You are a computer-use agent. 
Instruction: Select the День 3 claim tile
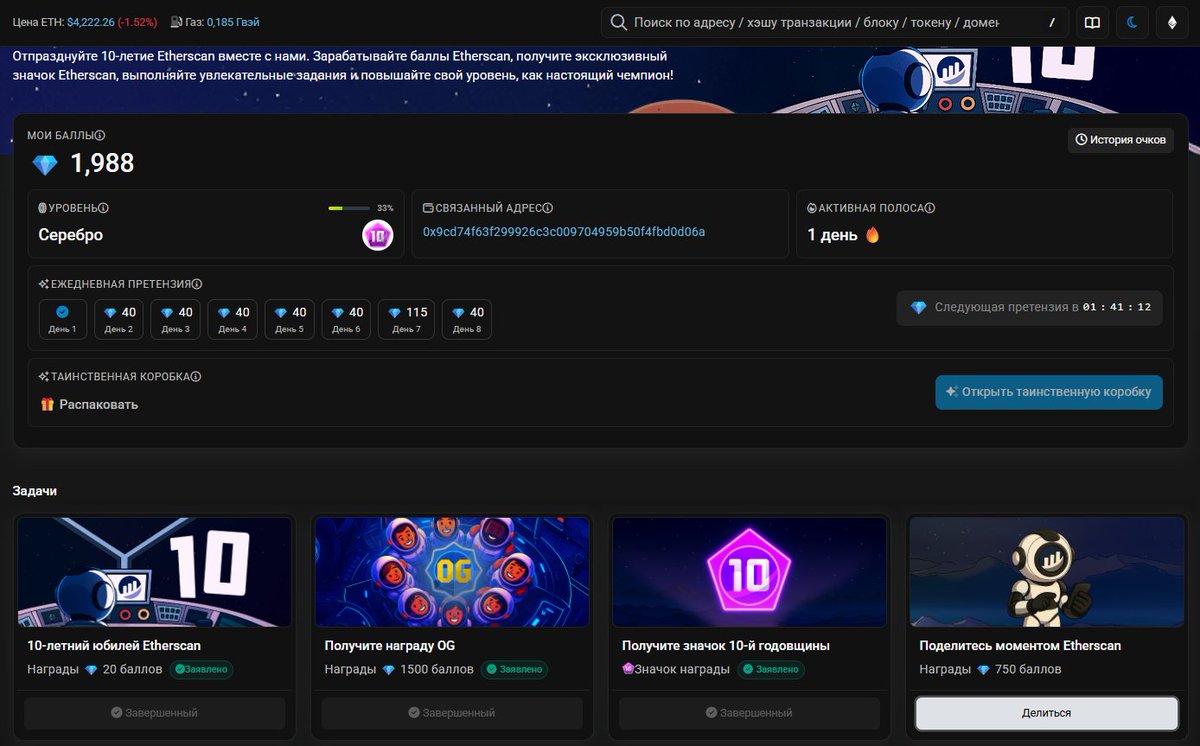[x=176, y=319]
